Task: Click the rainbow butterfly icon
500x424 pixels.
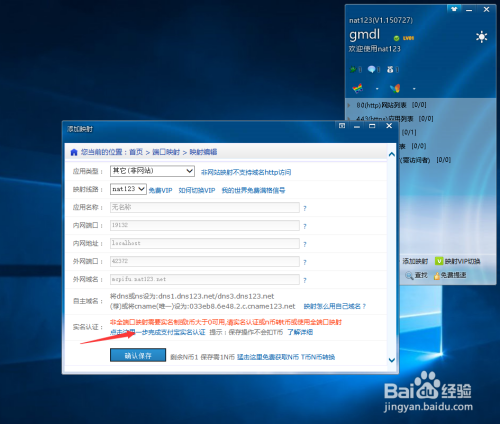Action: [358, 89]
